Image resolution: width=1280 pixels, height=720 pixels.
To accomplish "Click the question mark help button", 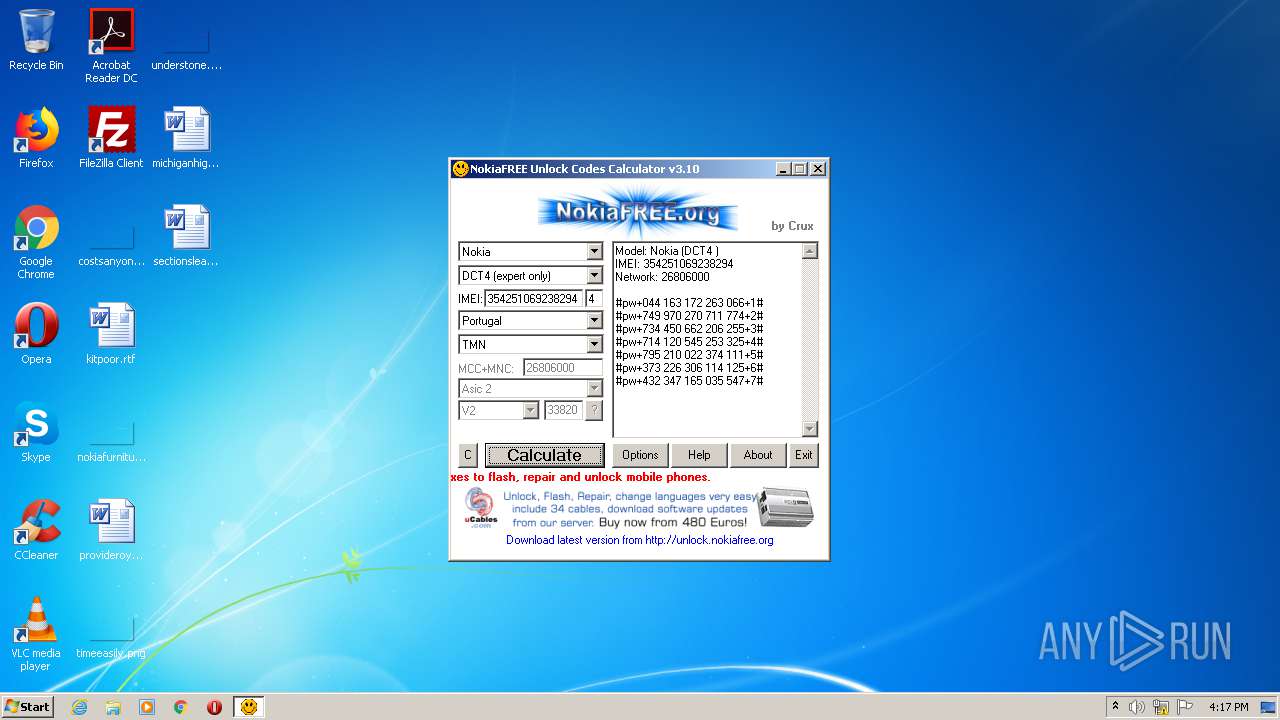I will (594, 411).
